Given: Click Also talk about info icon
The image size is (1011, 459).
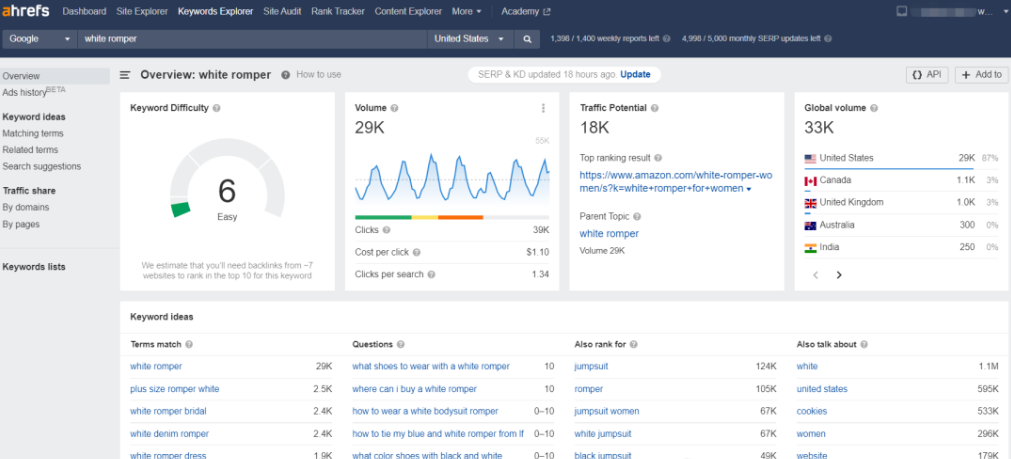Looking at the screenshot, I should (x=864, y=345).
